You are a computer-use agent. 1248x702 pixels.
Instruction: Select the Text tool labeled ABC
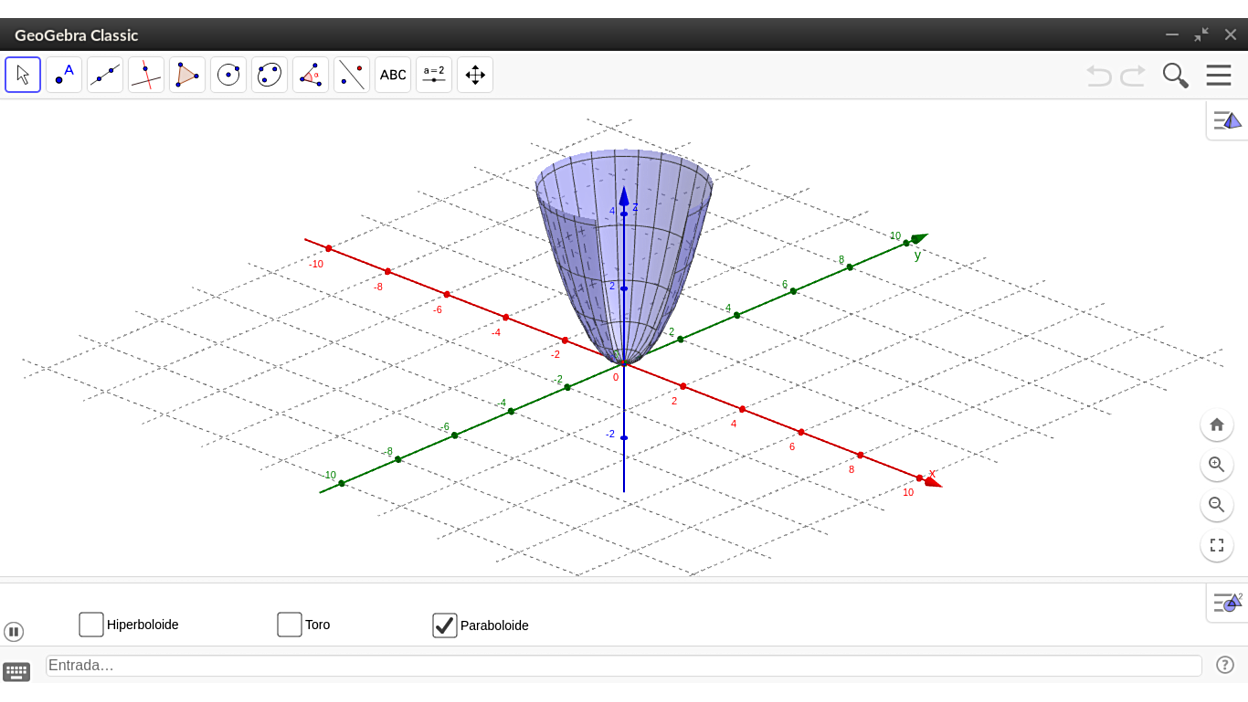pyautogui.click(x=392, y=74)
